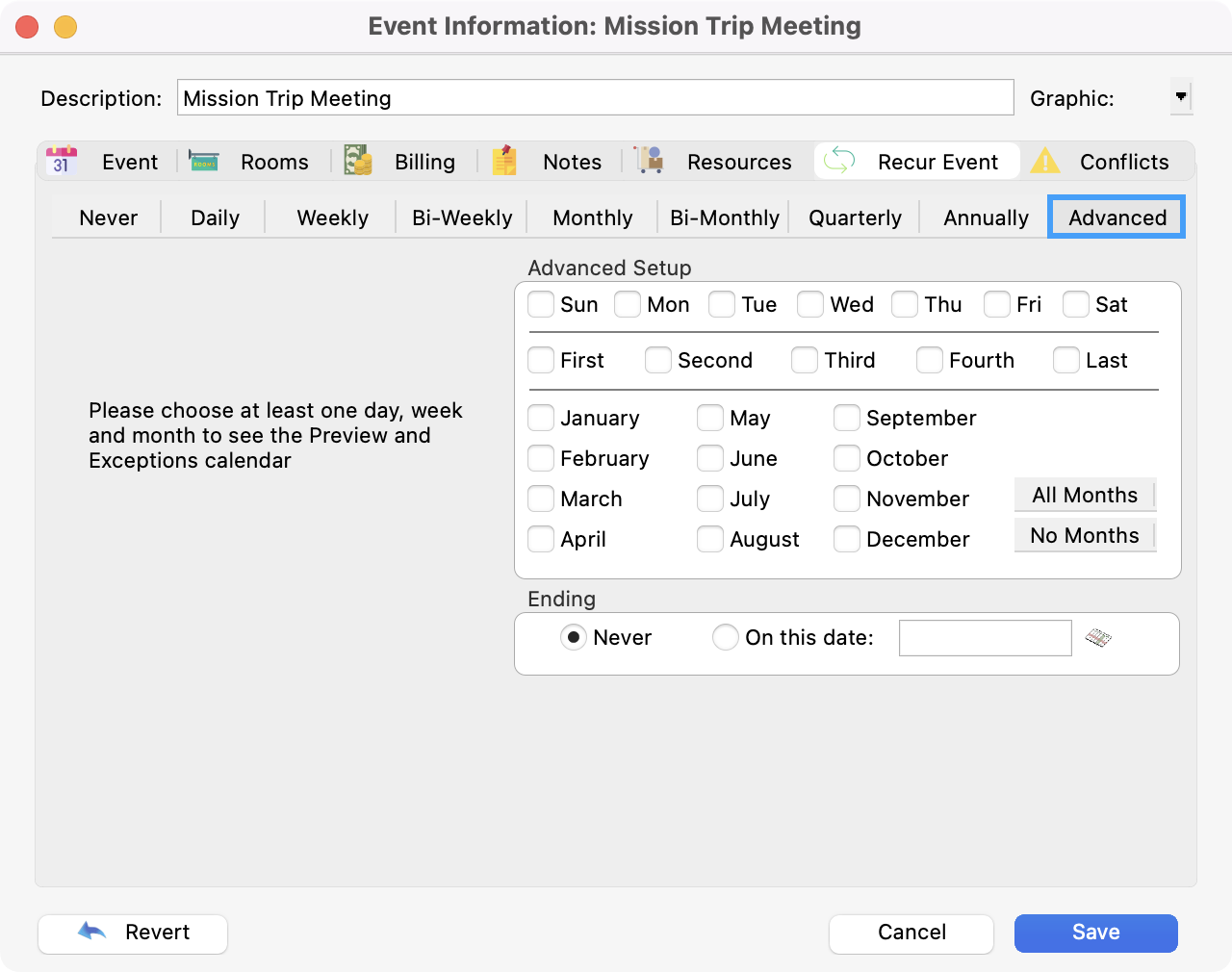
Task: Select the 'On this date' radio button
Action: tap(725, 638)
